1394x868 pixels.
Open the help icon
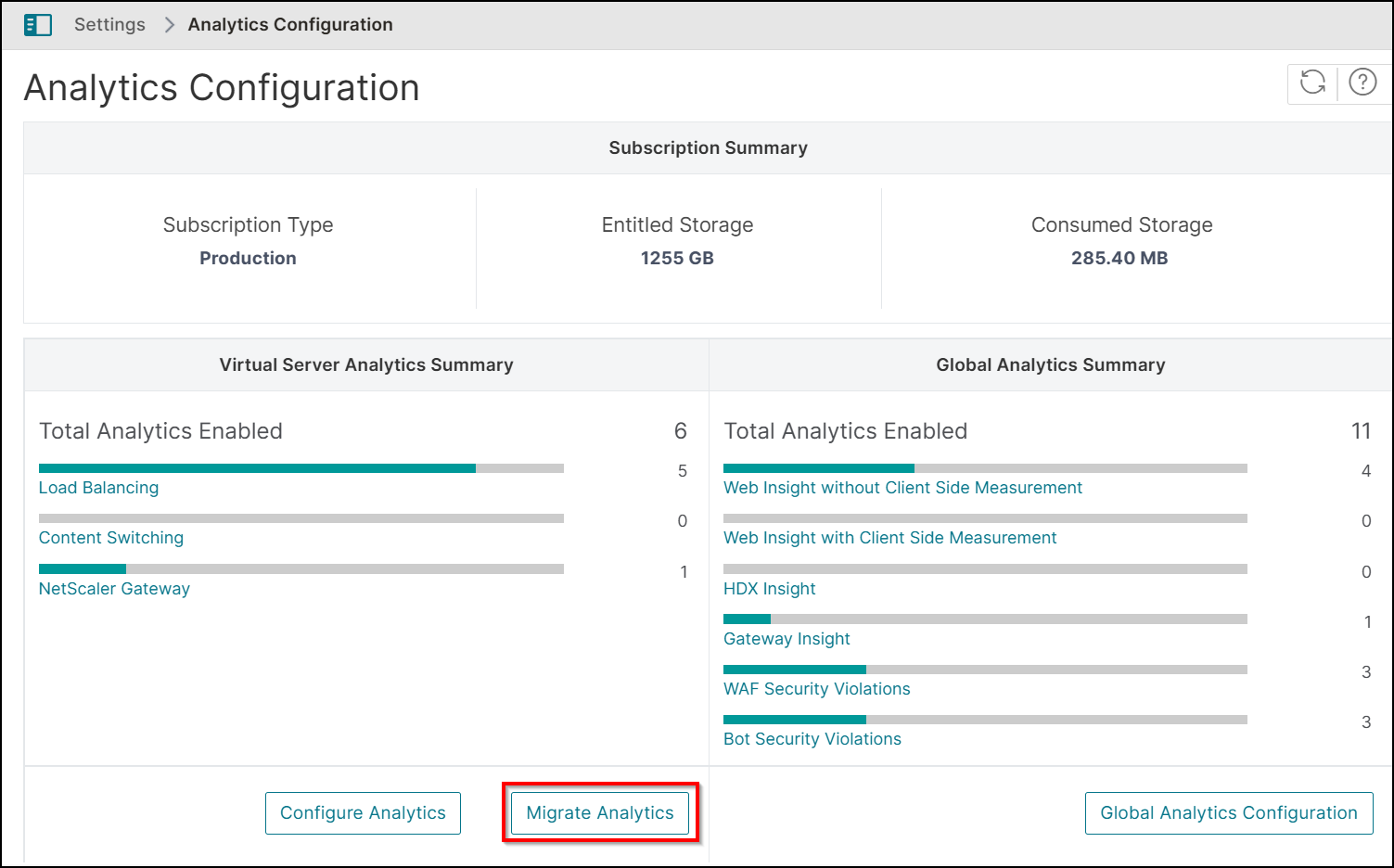click(x=1362, y=83)
